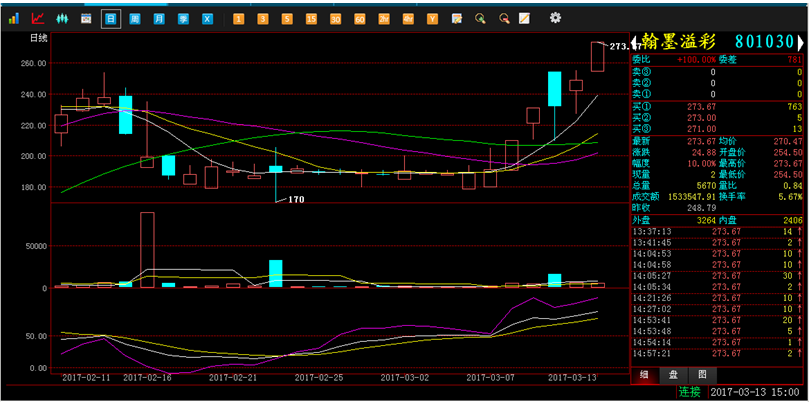
Task: Click the last candlestick near 273.67
Action: coord(597,56)
